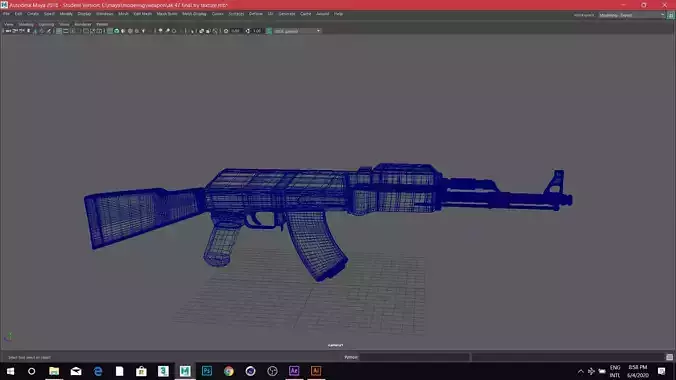The height and width of the screenshot is (380, 676).
Task: Open the Mesh Tools menu
Action: pos(167,14)
